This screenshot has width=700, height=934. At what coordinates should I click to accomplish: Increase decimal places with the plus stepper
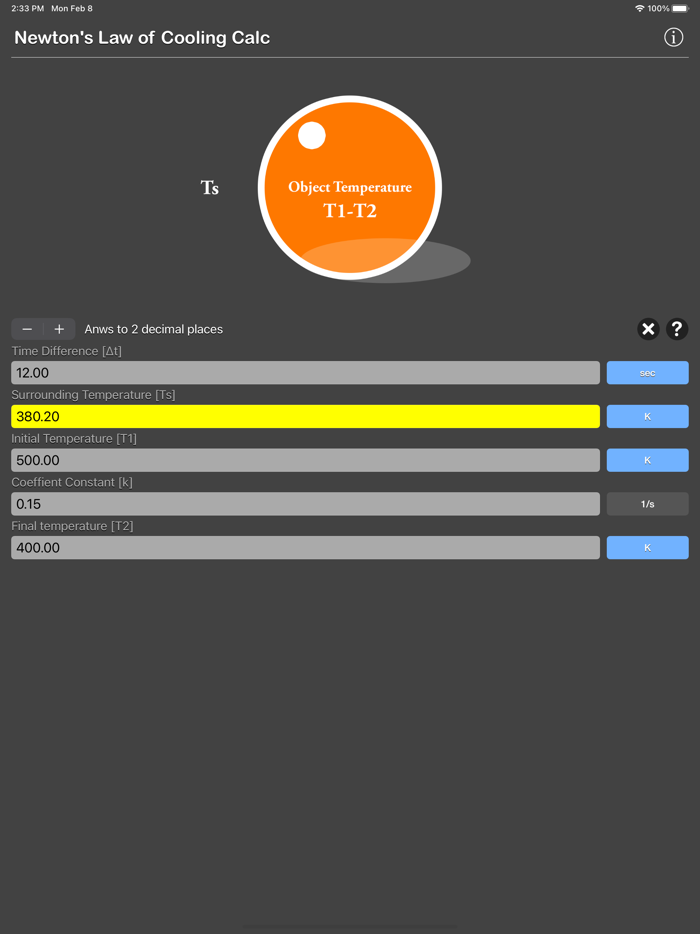tap(59, 329)
